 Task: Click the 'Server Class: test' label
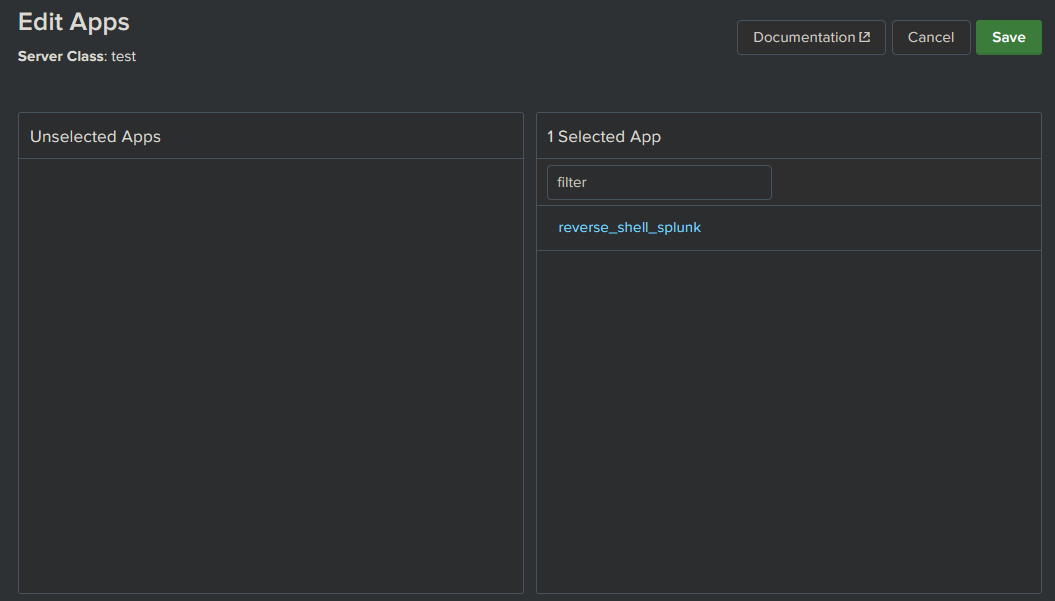pos(77,57)
